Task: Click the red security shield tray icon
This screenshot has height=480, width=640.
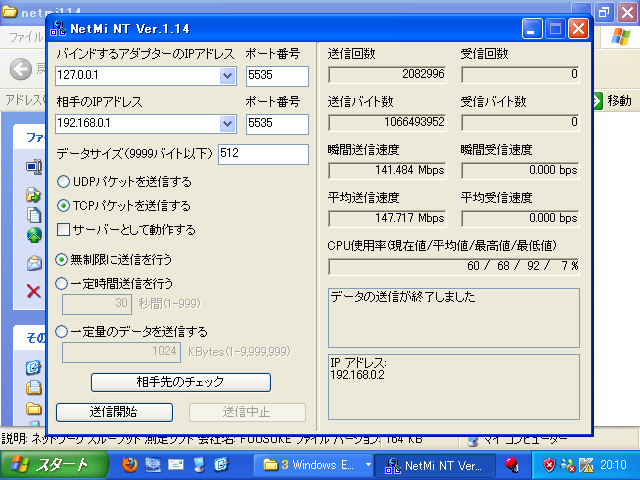Action: (549, 465)
